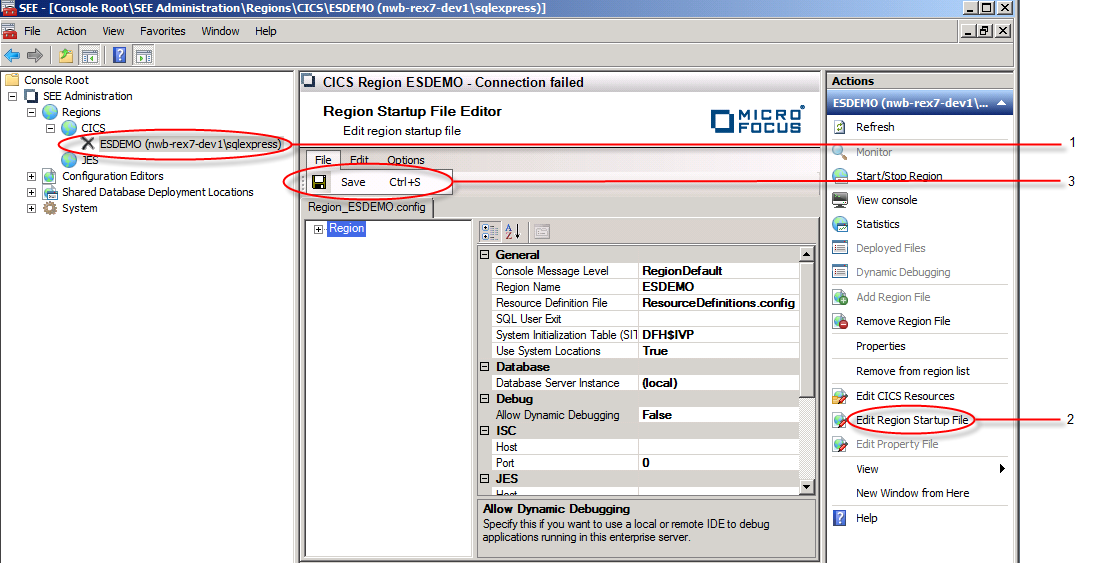Select ESDEMO (nwb-rex7-dev1\sqlexpress) region
Screen dimensions: 1100x563
coord(190,144)
